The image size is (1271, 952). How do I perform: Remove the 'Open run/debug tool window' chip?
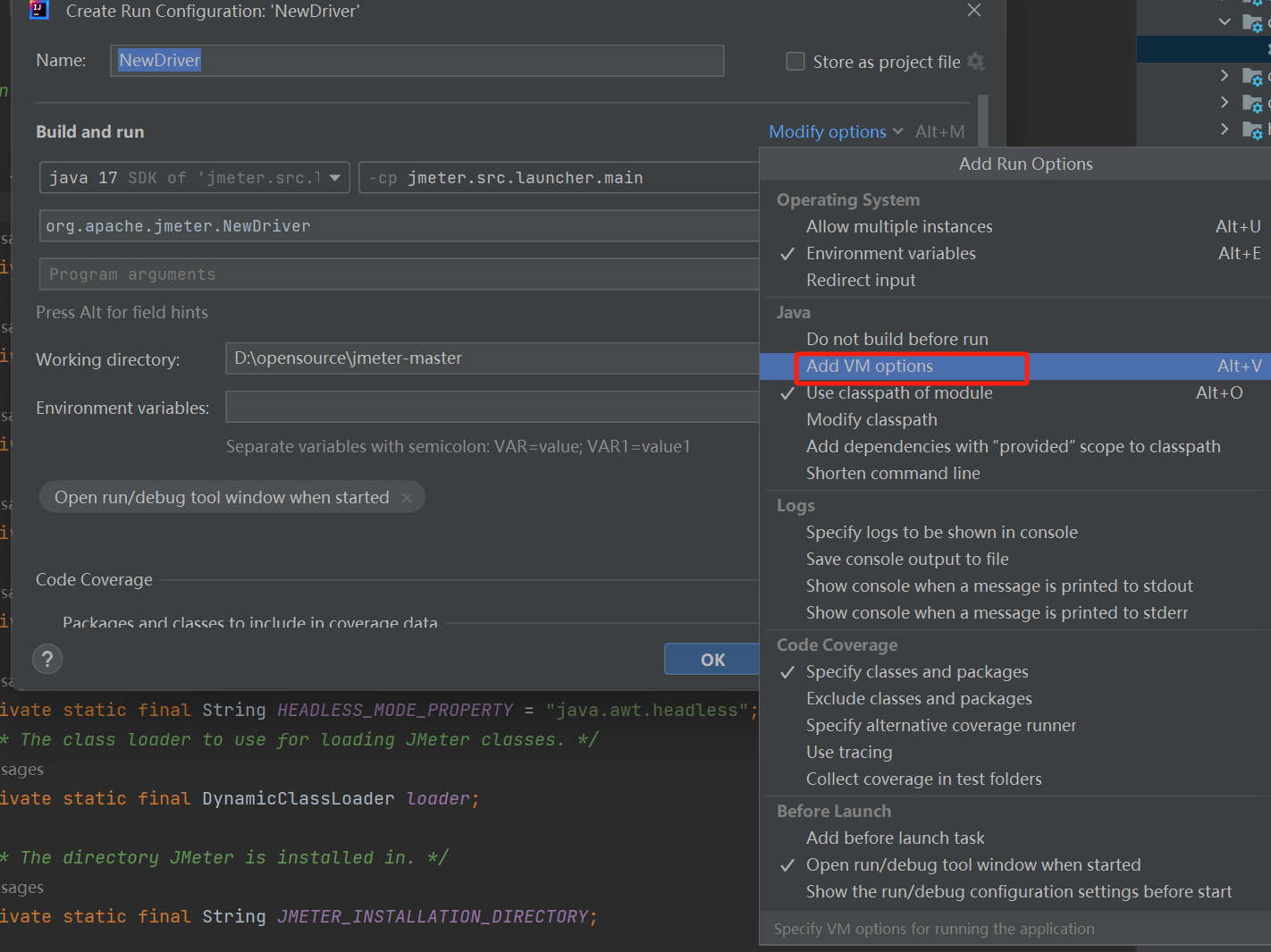point(407,498)
